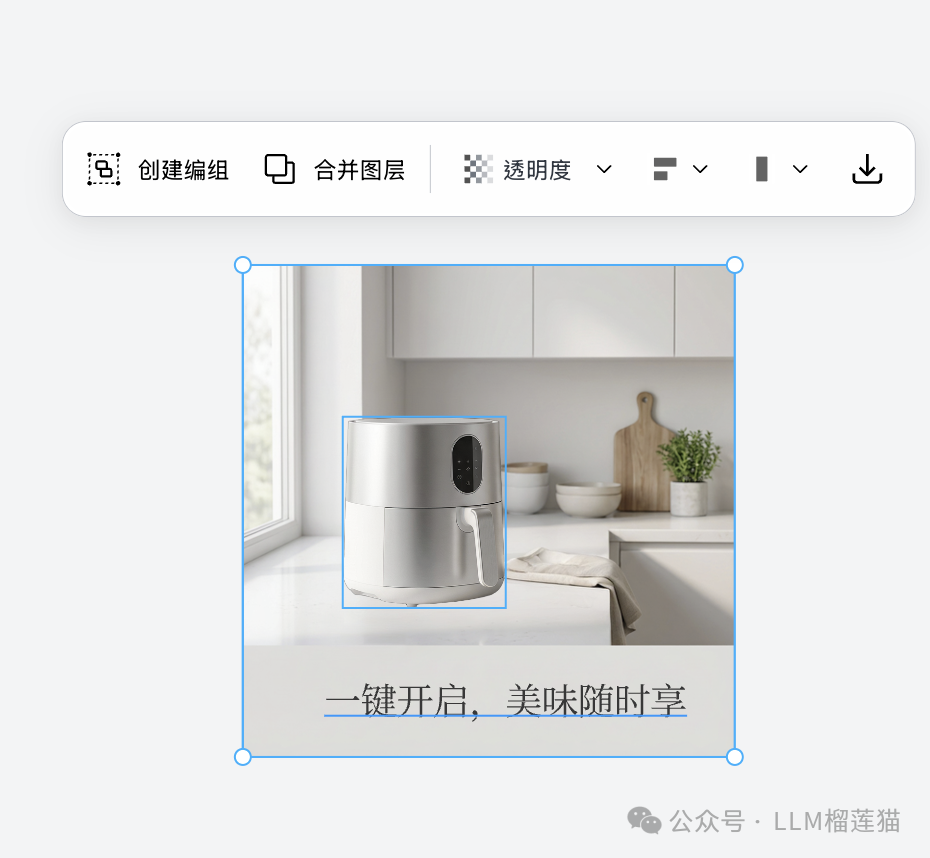The width and height of the screenshot is (930, 858).
Task: Click the top-left selection handle of the image
Action: [242, 265]
